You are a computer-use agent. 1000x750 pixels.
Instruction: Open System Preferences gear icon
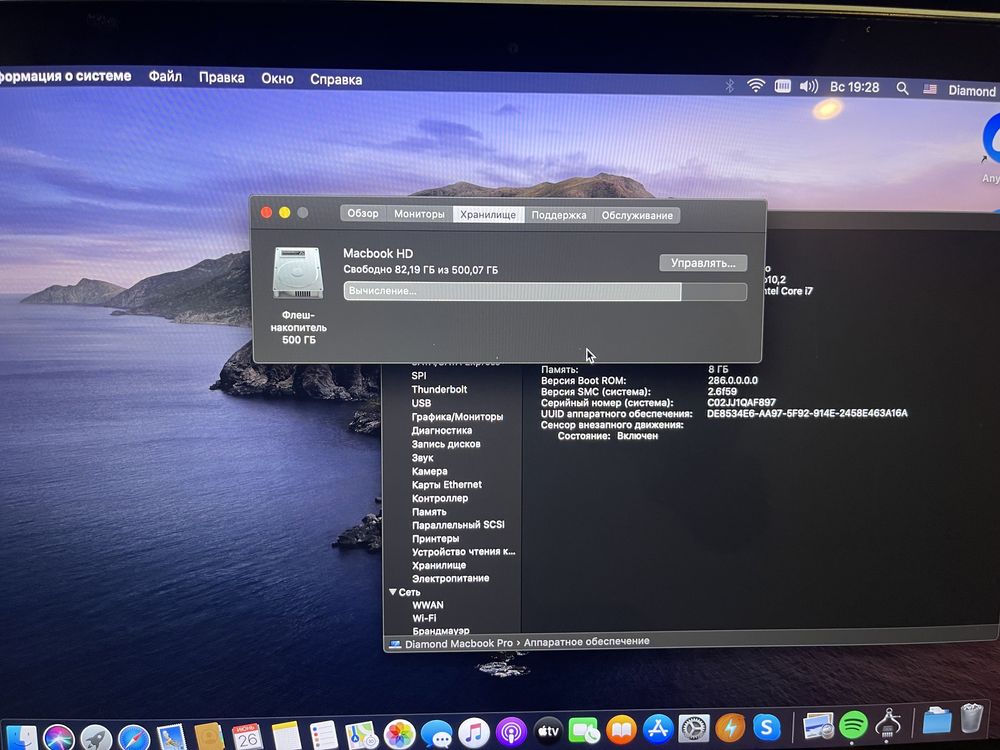click(x=694, y=727)
